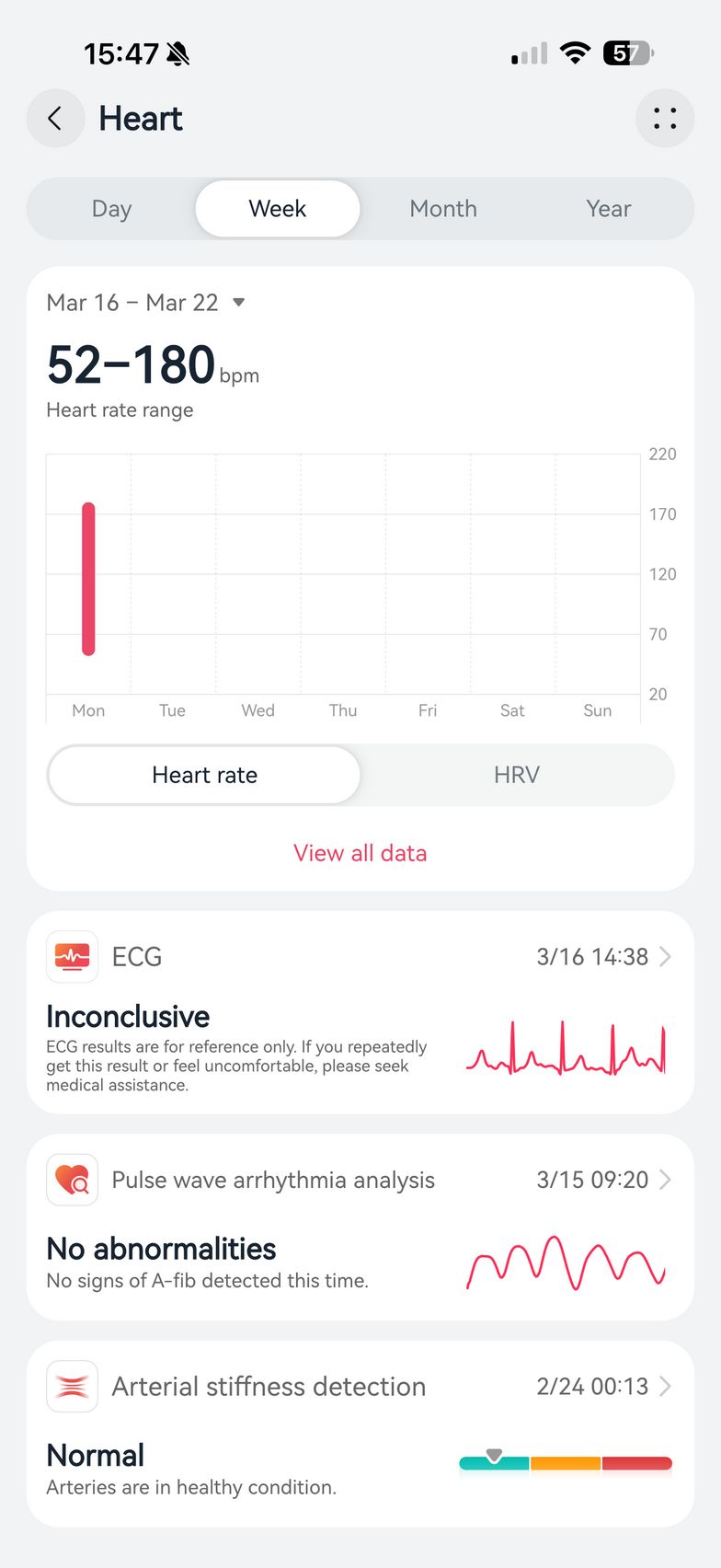Tap the back arrow icon
Image resolution: width=721 pixels, height=1568 pixels.
(x=55, y=119)
